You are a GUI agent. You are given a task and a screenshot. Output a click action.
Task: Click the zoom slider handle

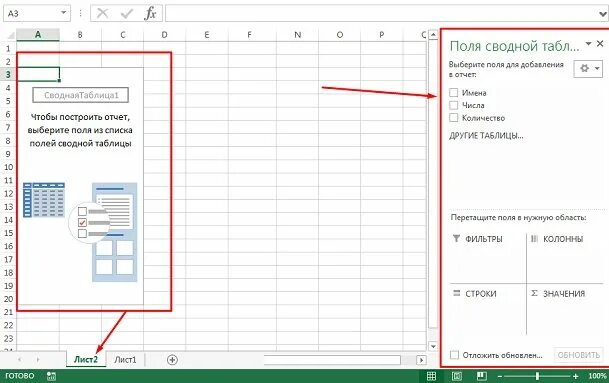point(537,376)
